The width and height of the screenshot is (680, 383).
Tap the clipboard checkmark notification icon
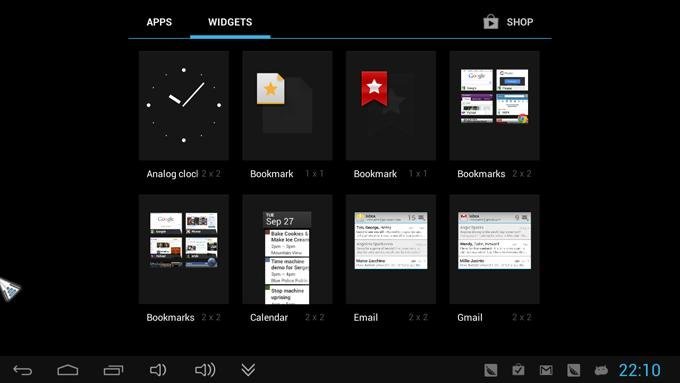[518, 370]
